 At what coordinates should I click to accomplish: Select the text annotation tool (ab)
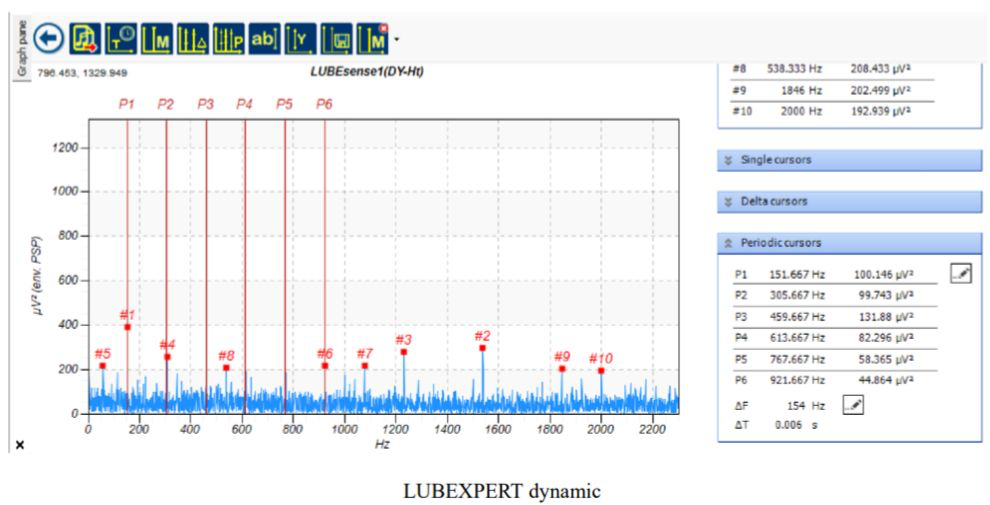click(264, 39)
